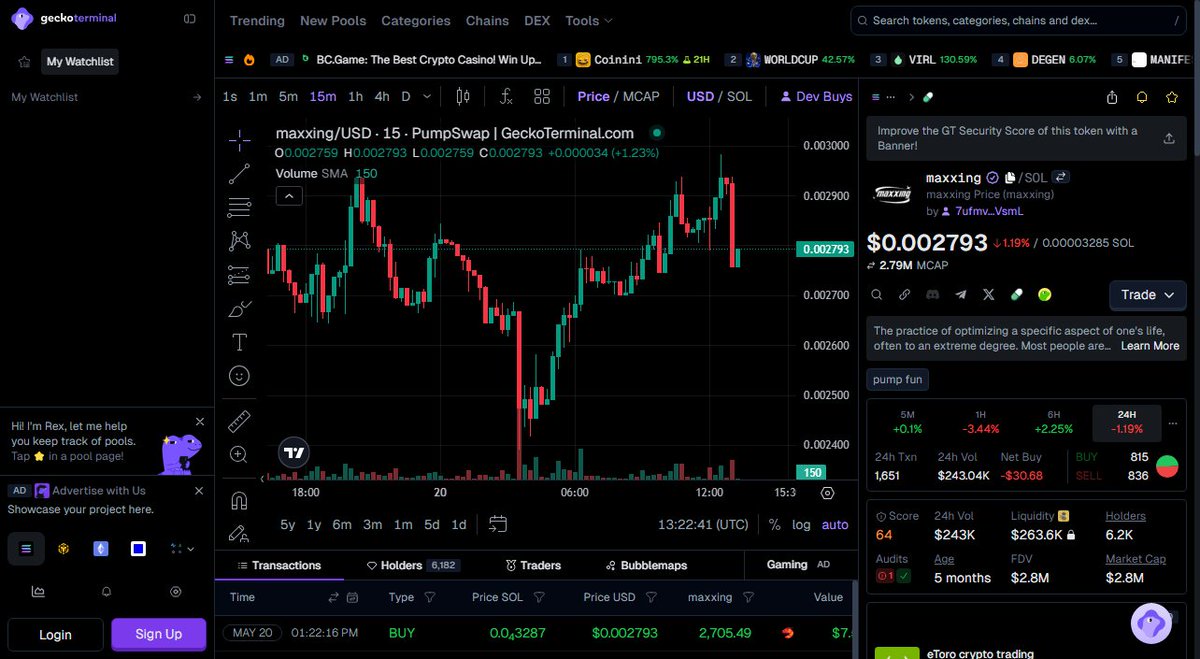Toggle percent scale on the chart
1200x659 pixels.
pyautogui.click(x=775, y=525)
